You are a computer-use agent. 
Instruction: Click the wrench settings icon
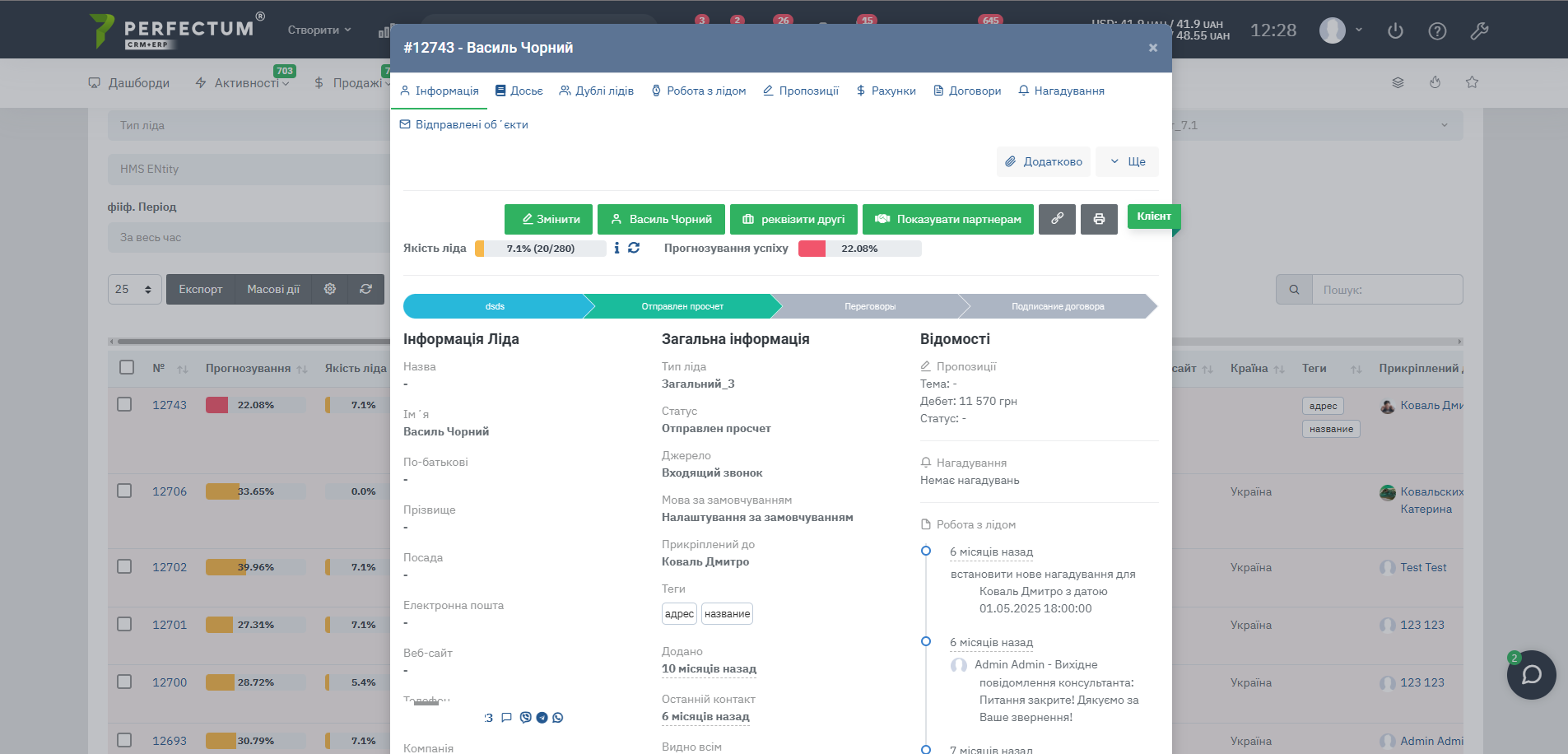[1479, 31]
